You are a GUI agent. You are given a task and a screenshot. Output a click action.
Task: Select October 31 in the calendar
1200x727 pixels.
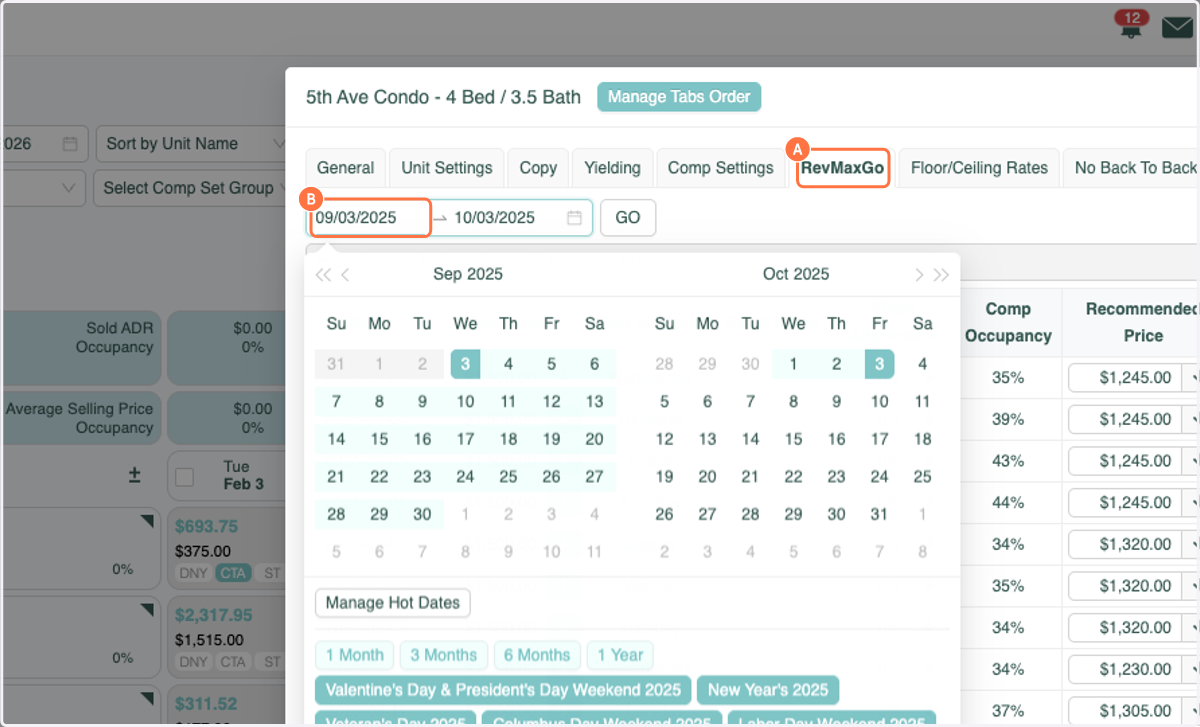[879, 514]
